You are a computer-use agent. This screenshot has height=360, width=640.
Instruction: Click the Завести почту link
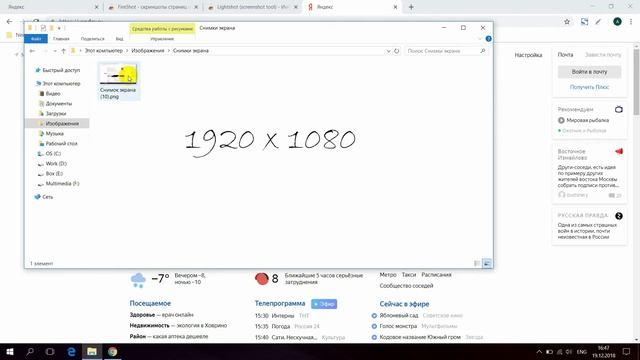[603, 55]
